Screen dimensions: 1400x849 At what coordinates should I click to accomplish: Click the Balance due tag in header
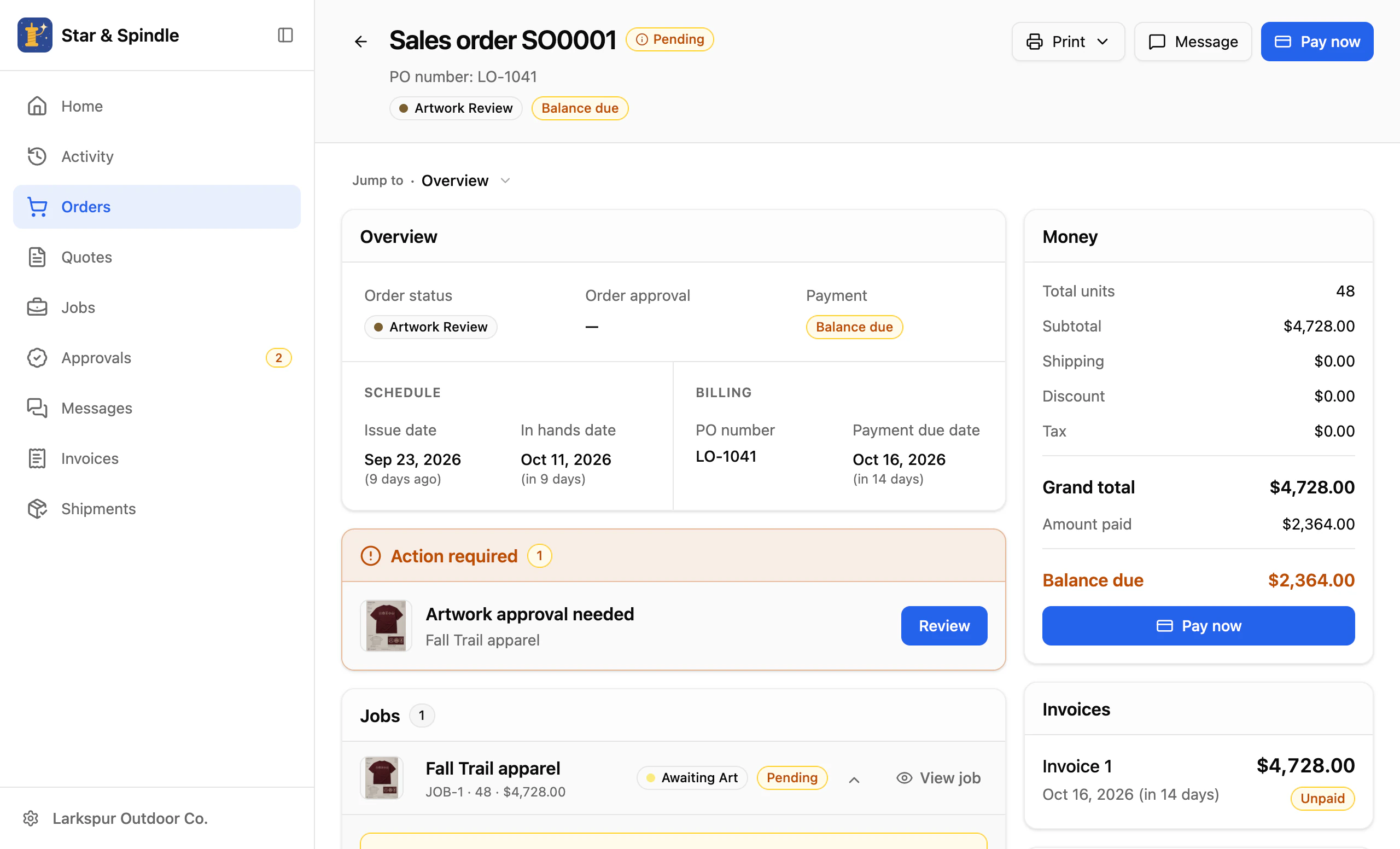(x=580, y=108)
